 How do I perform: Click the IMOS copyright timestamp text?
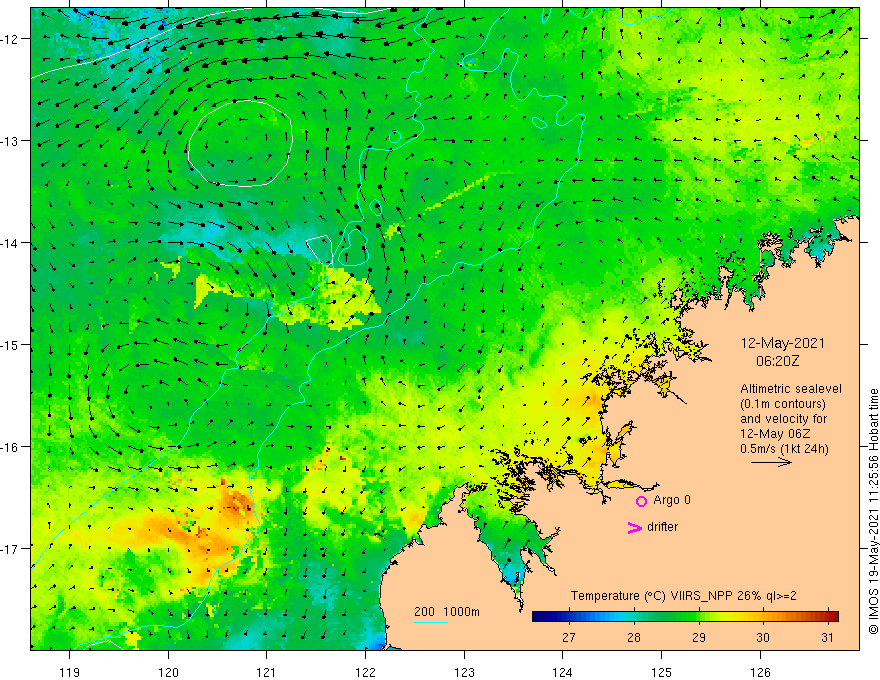coord(873,512)
